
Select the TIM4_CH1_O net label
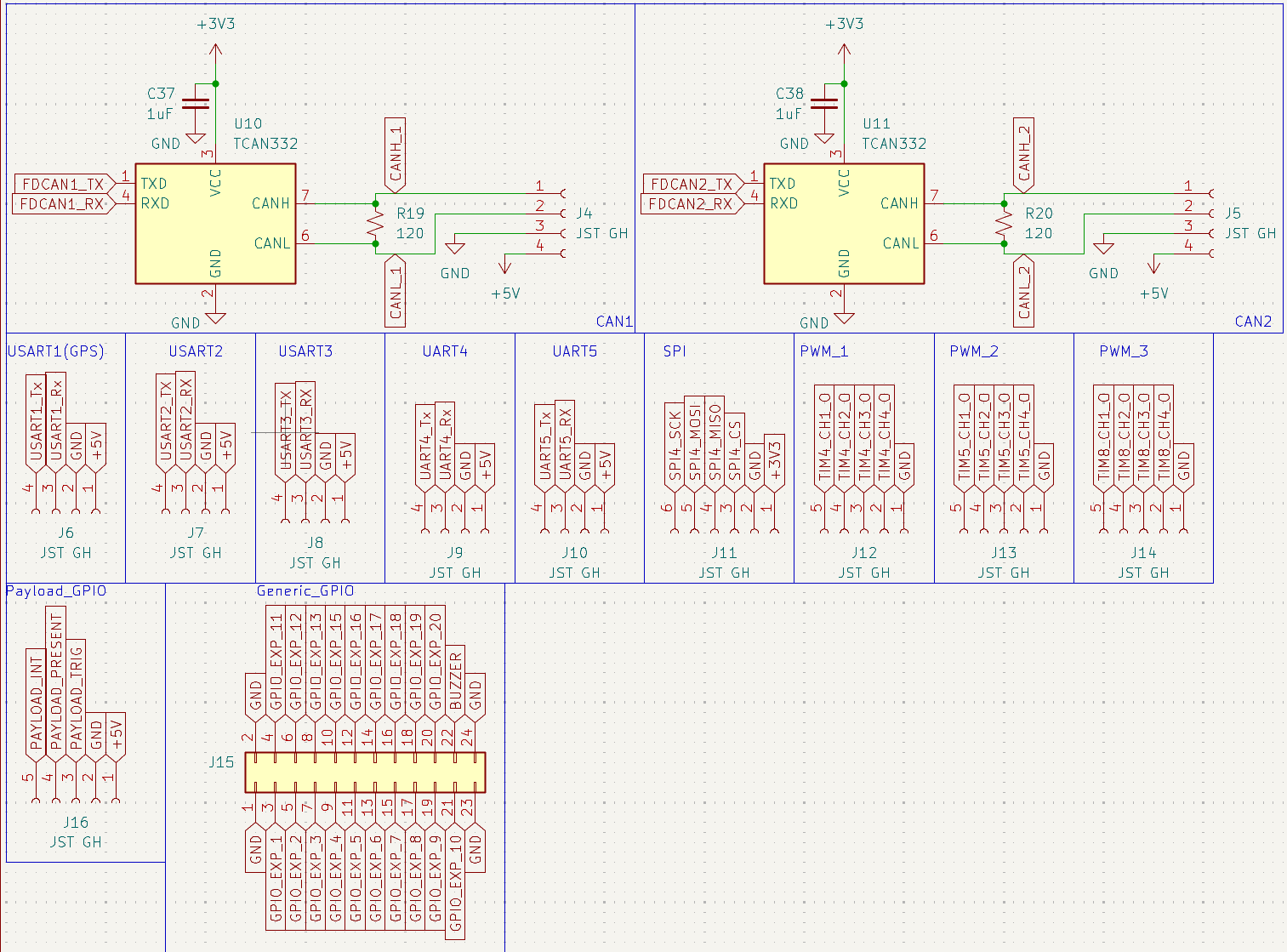pos(824,438)
